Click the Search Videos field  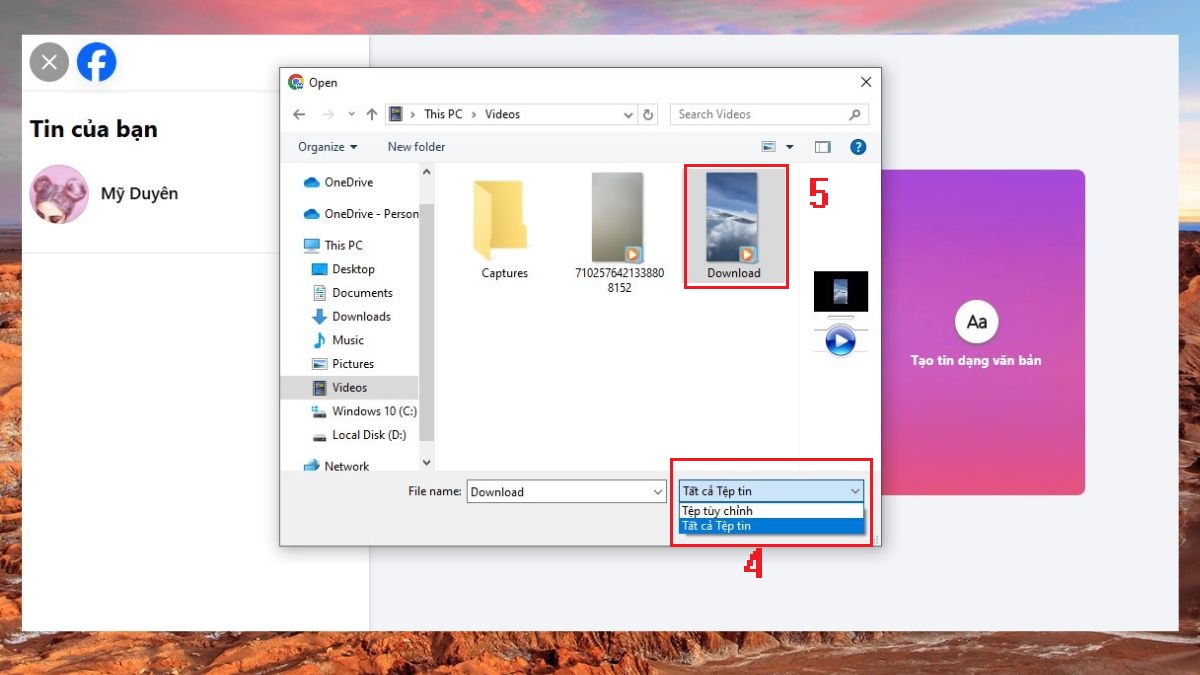point(769,114)
